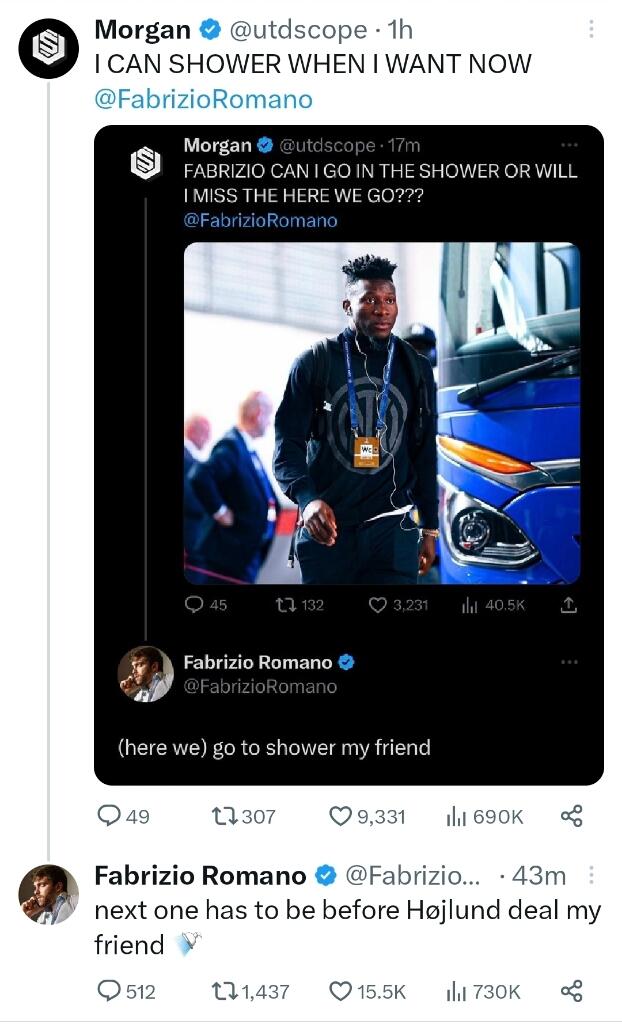This screenshot has width=622, height=1024.
Task: Like Morgan's tweet with 9,331 likes
Action: [x=340, y=816]
